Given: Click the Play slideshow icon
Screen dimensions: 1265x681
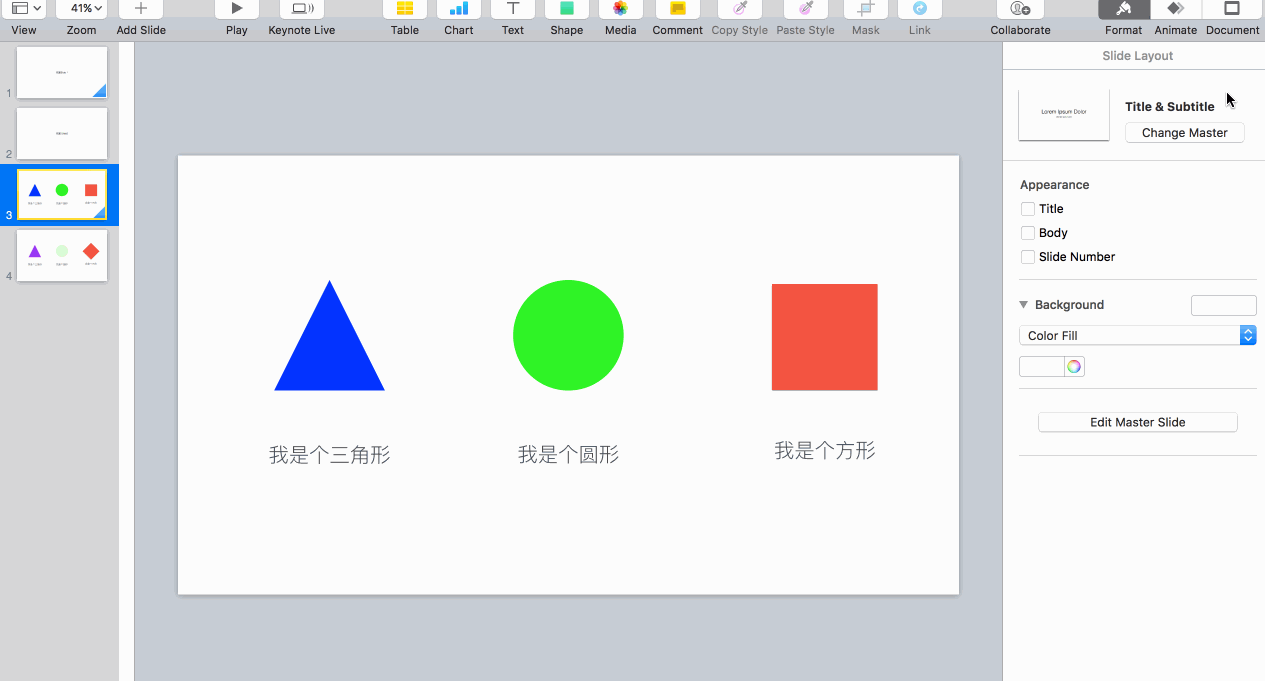Looking at the screenshot, I should coord(237,9).
